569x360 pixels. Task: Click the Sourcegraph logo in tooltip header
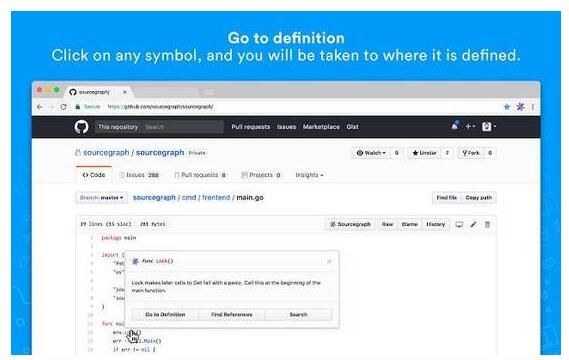coord(135,261)
